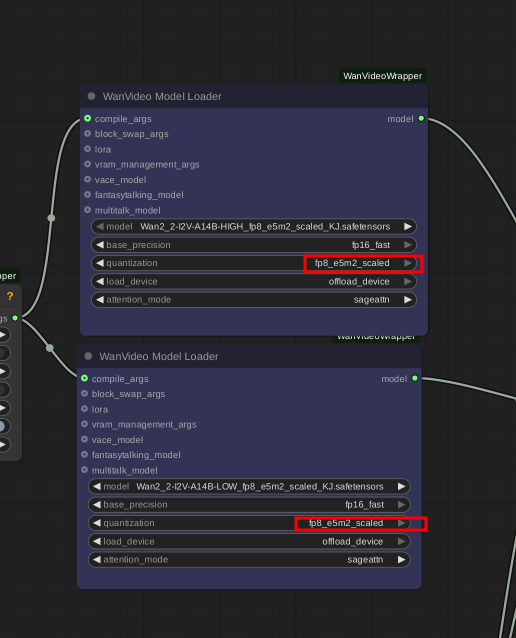
Task: Click fantasytalking_model socket on LOW loader
Action: [84, 454]
